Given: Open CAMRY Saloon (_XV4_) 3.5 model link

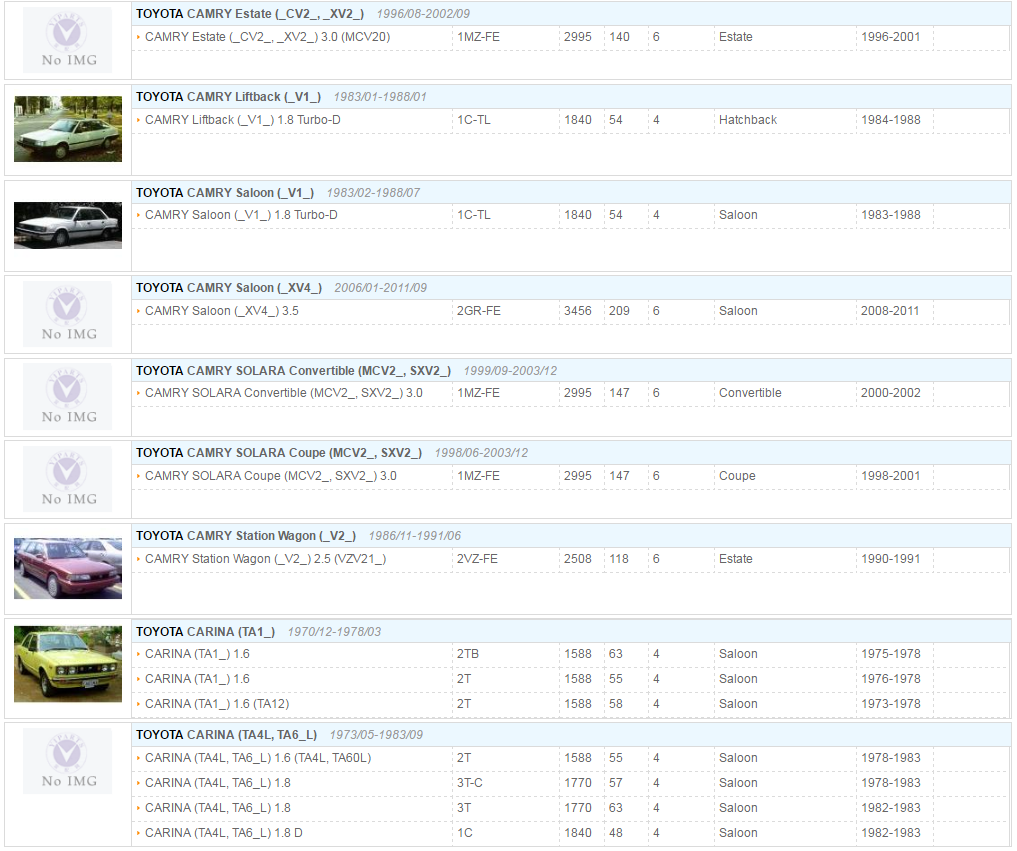Looking at the screenshot, I should click(x=222, y=311).
